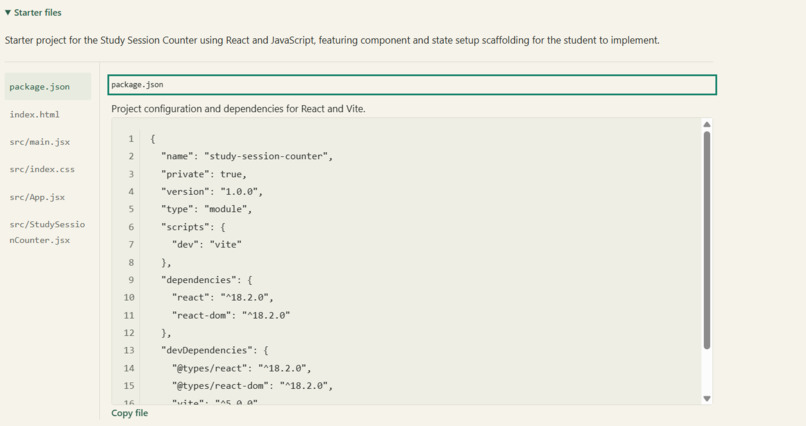This screenshot has height=426, width=806.
Task: Click the "private": true line
Action: tap(204, 174)
